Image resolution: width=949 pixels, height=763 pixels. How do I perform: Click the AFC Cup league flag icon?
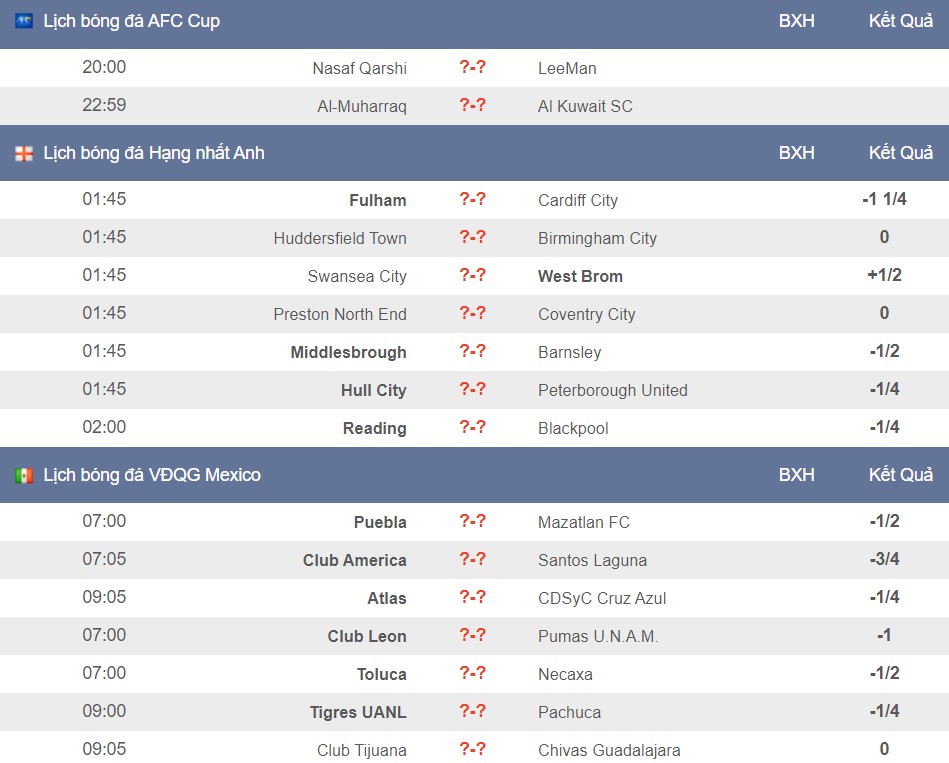[24, 21]
